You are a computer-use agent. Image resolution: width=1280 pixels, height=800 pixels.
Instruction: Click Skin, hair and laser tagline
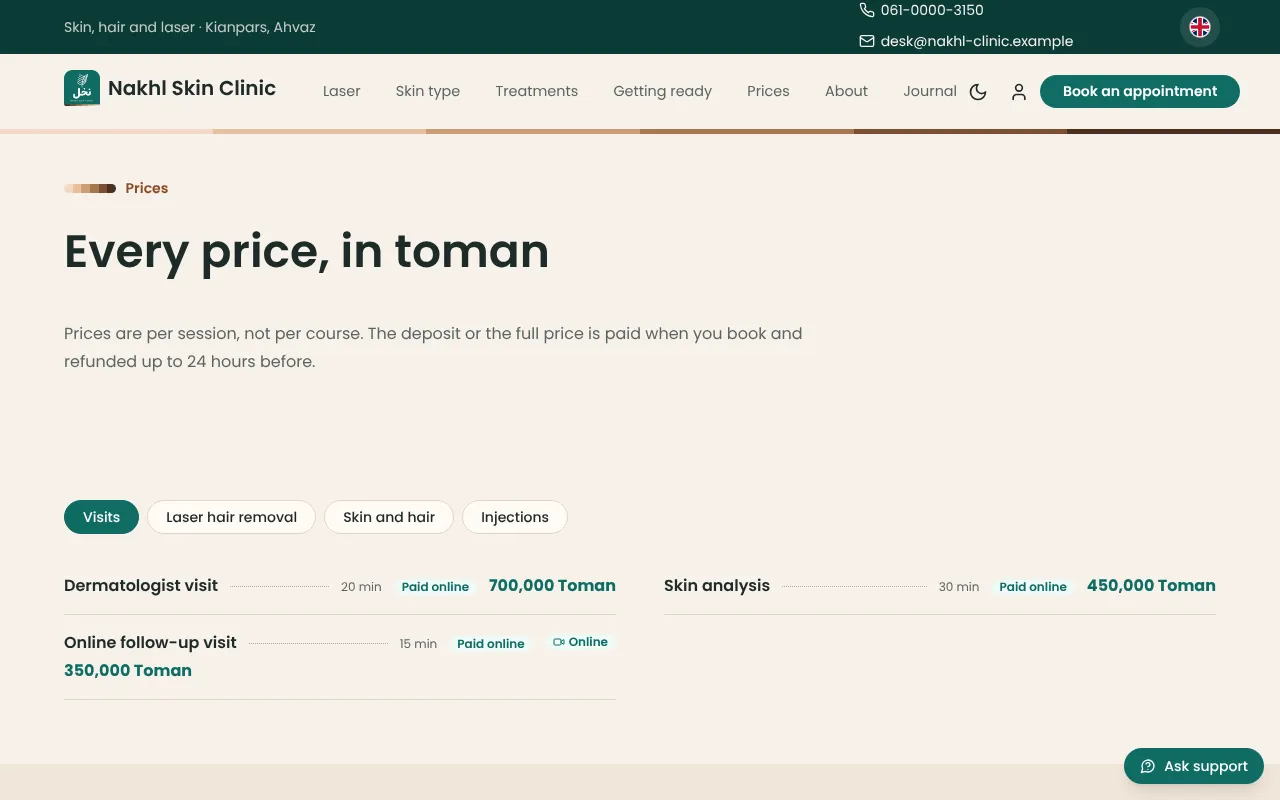coord(190,27)
